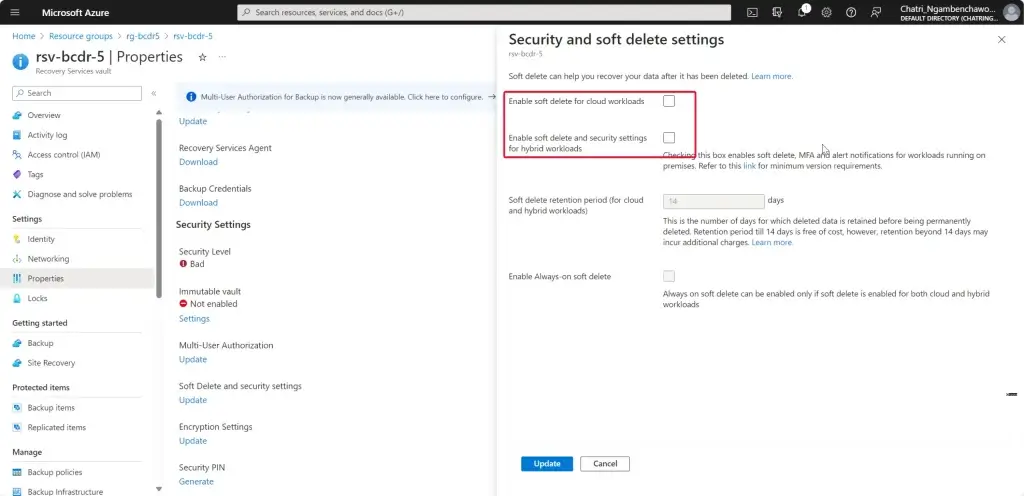Update Encryption Settings
The image size is (1024, 496).
pyautogui.click(x=193, y=441)
